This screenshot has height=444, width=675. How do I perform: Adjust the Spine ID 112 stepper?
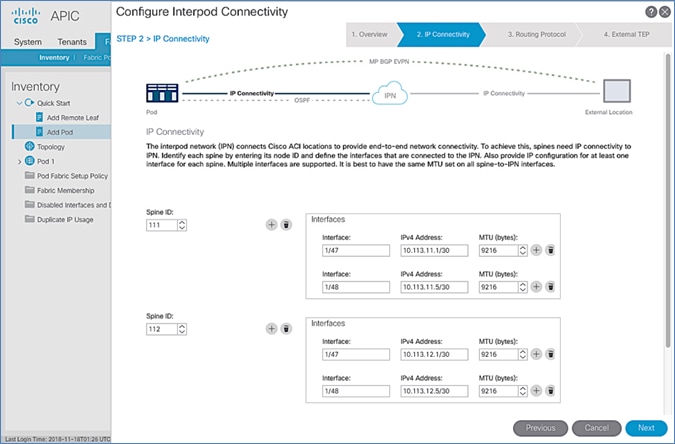point(182,329)
